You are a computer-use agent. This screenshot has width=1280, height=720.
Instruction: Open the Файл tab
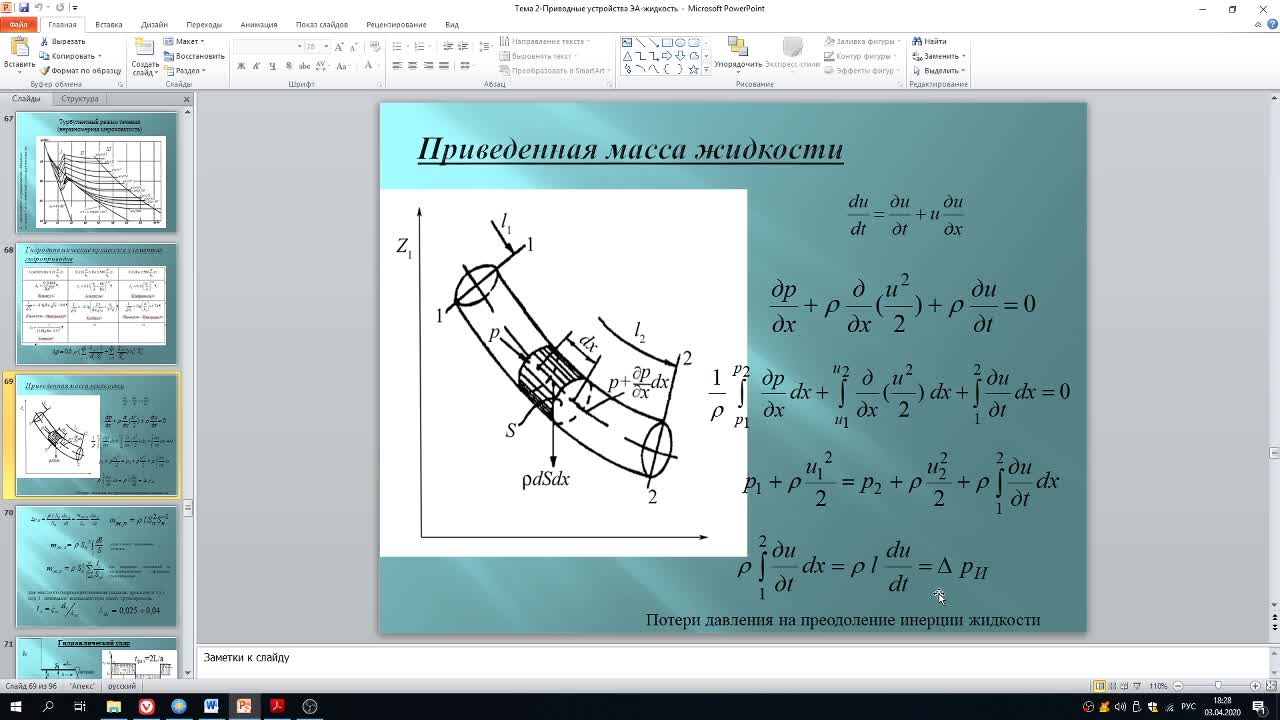[18, 24]
